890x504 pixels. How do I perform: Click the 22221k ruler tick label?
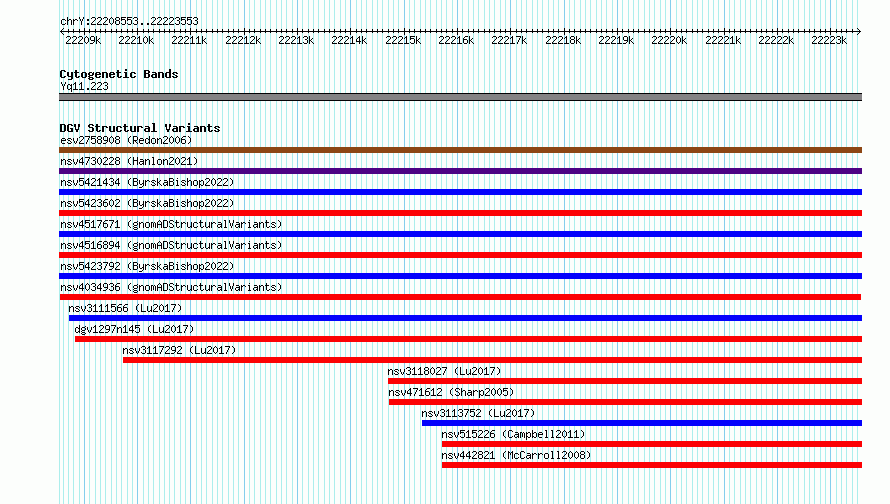pos(723,40)
